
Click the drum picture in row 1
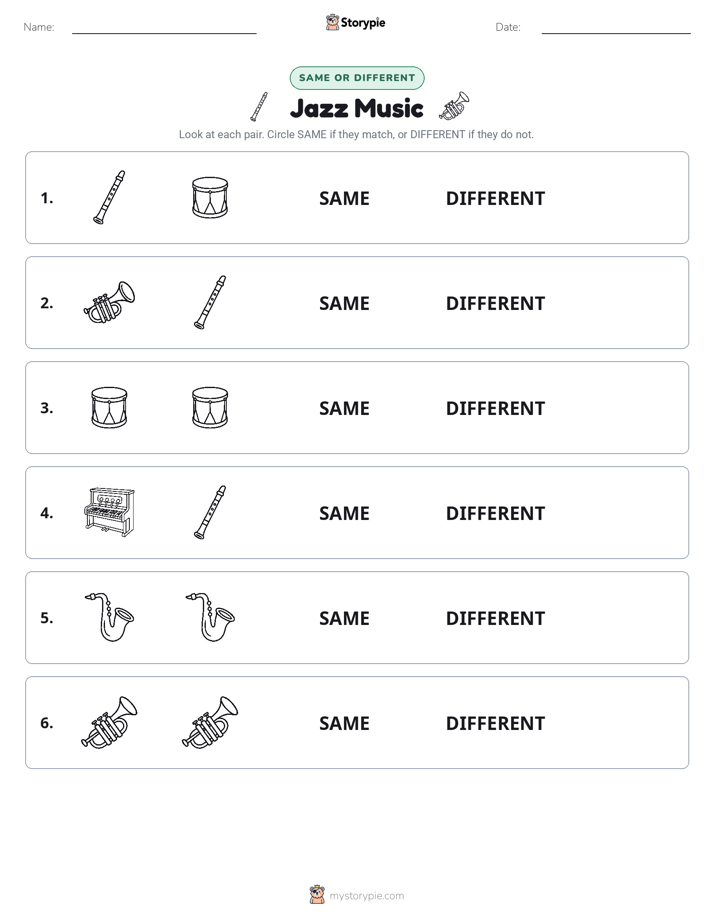click(210, 197)
